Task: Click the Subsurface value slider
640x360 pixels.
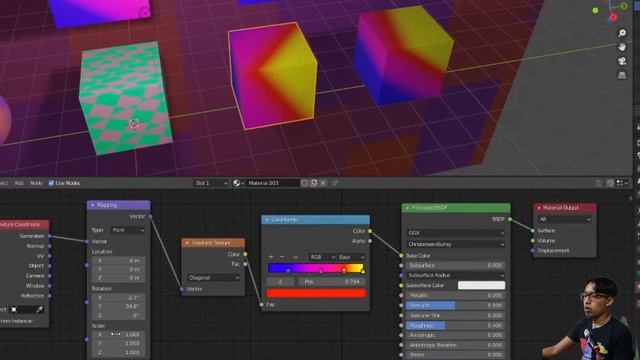Action: [x=456, y=265]
